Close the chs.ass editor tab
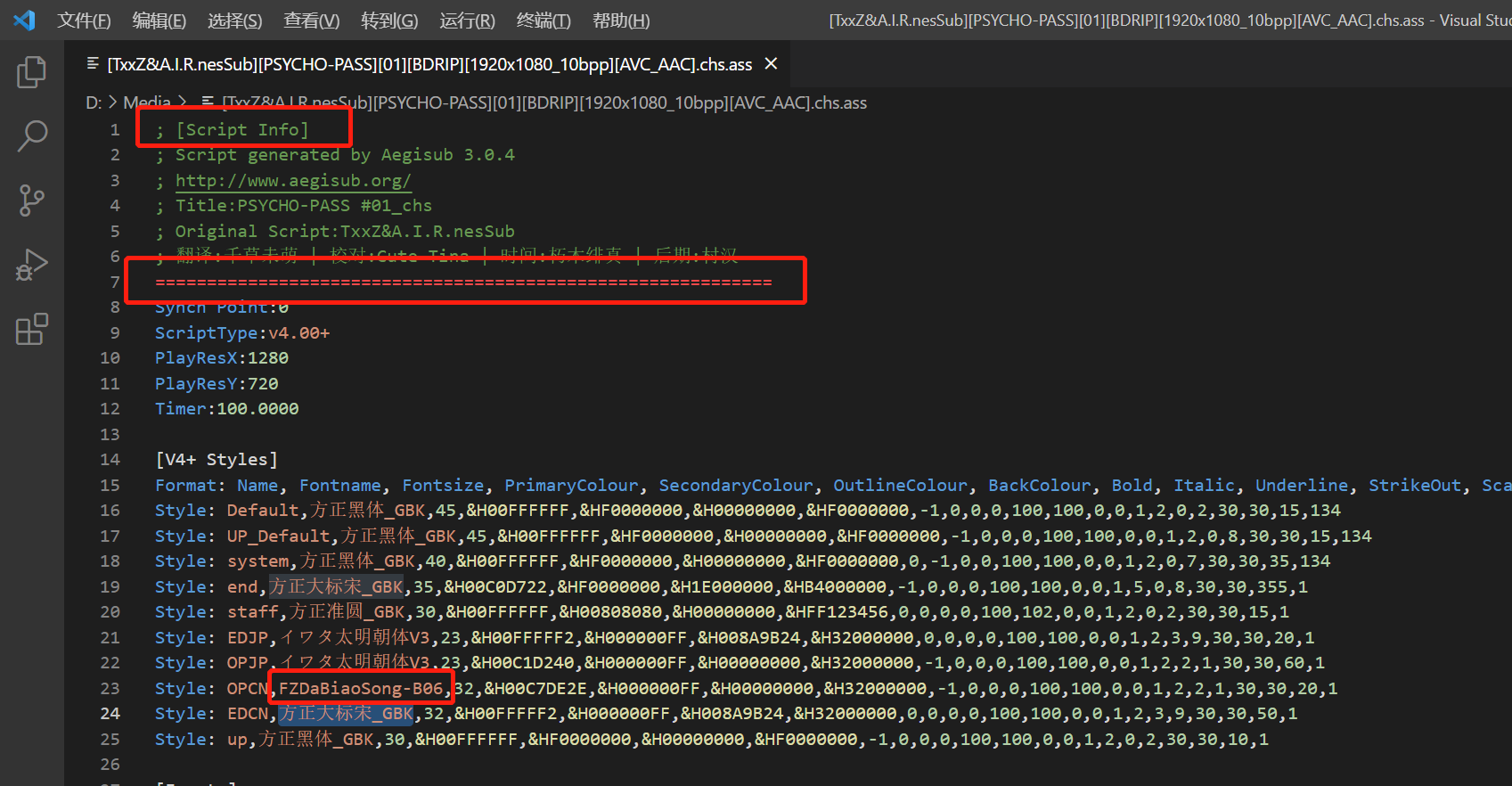This screenshot has height=786, width=1512. [x=772, y=64]
